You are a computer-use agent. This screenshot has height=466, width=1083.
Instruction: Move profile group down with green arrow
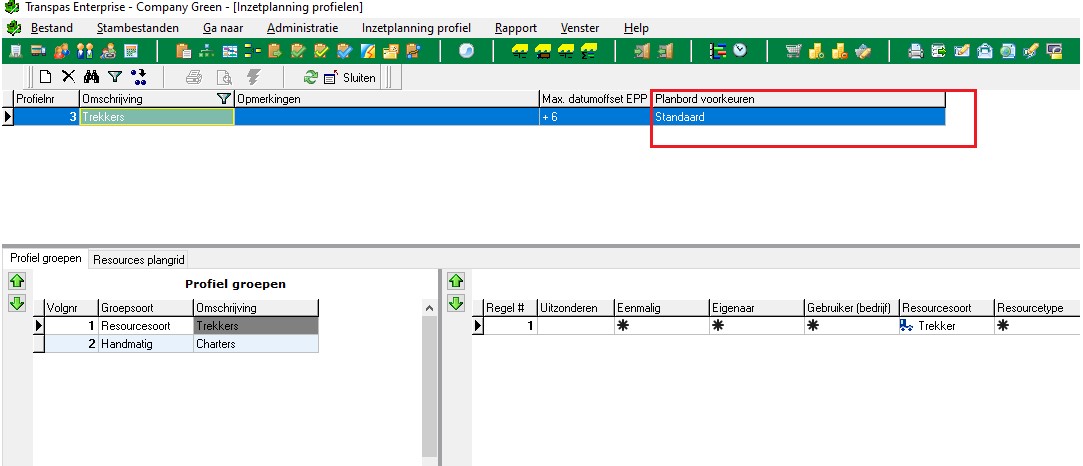17,303
